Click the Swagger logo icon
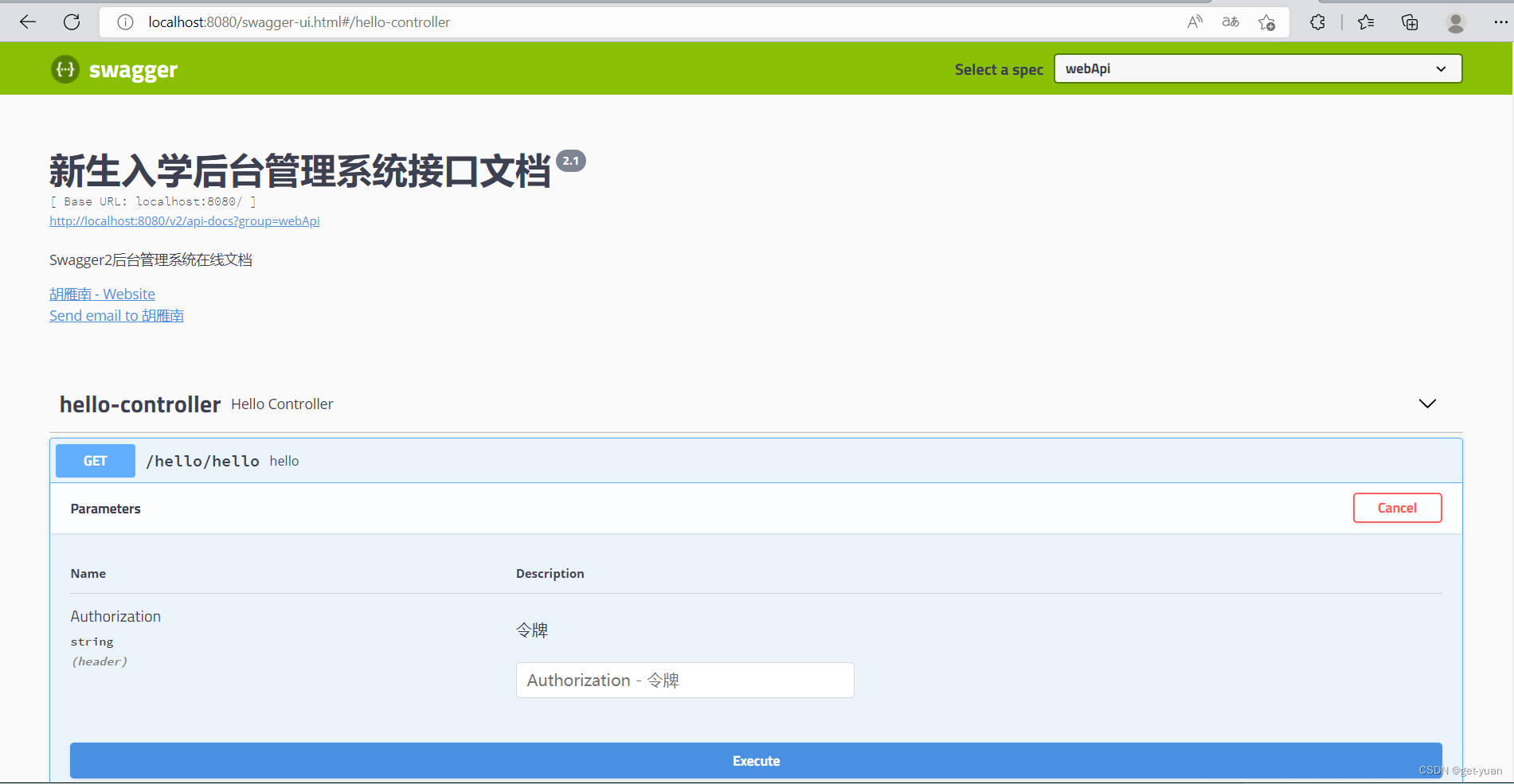 [65, 69]
